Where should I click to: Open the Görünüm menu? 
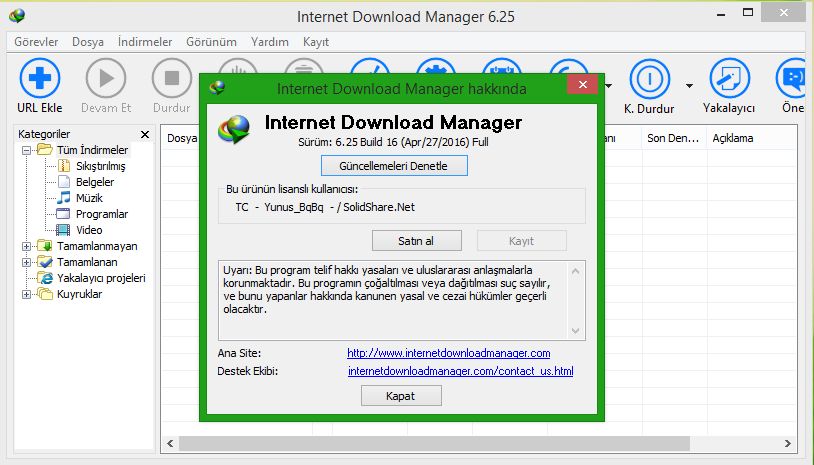[211, 42]
